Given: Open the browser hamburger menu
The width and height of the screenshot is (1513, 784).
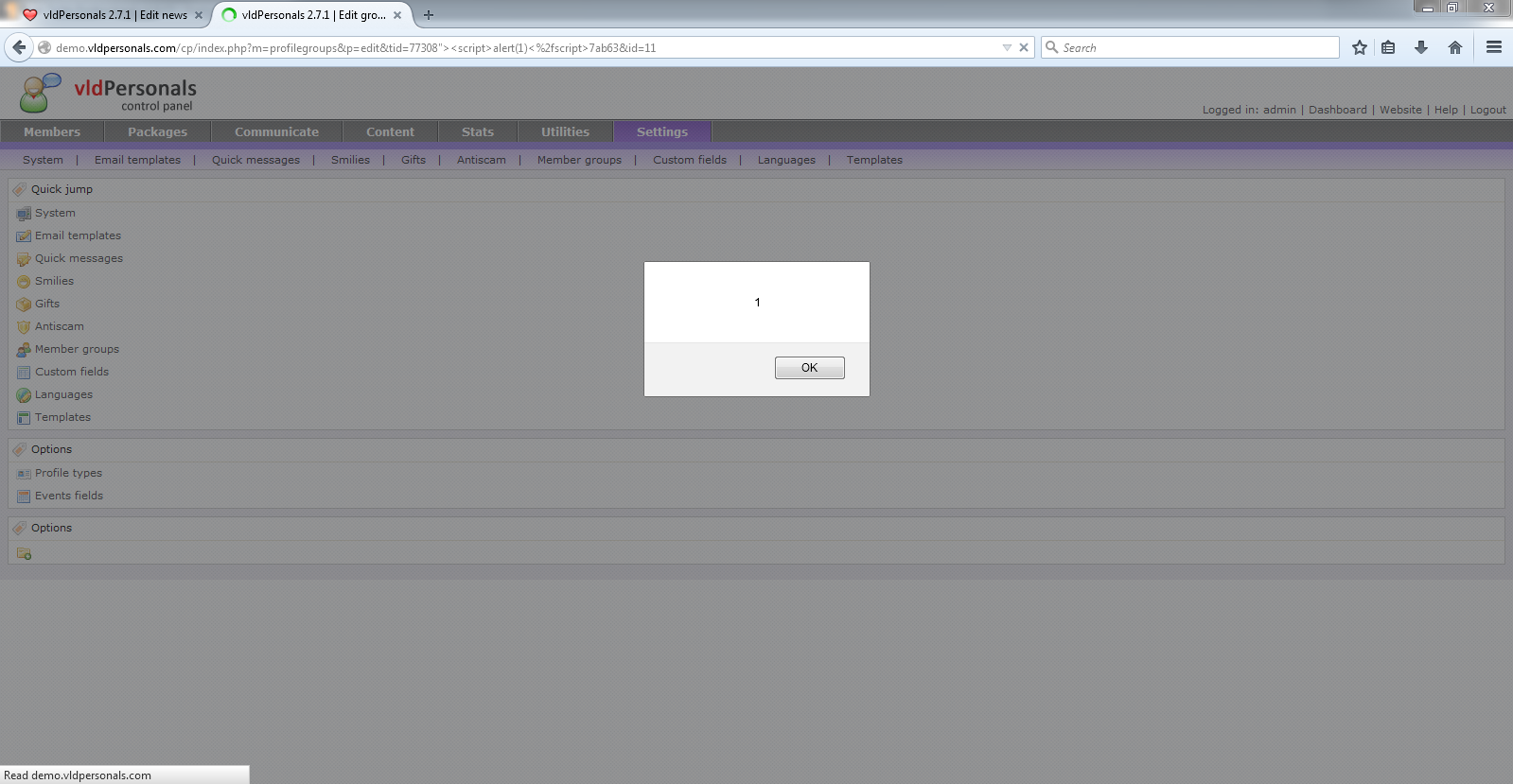Looking at the screenshot, I should (1494, 47).
